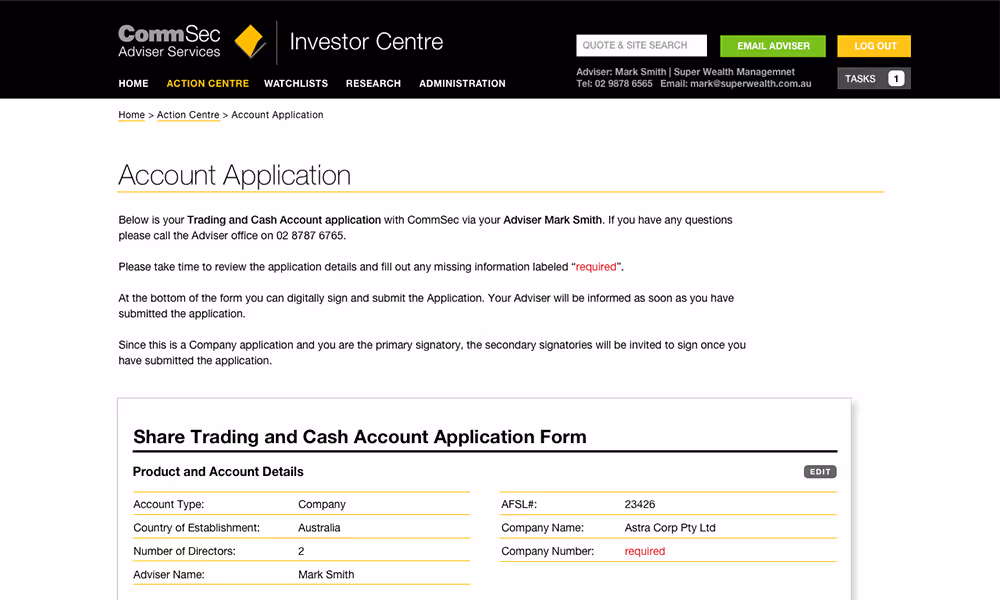Viewport: 1000px width, 600px height.
Task: Click Share Trading and Cash Account form title
Action: 360,437
